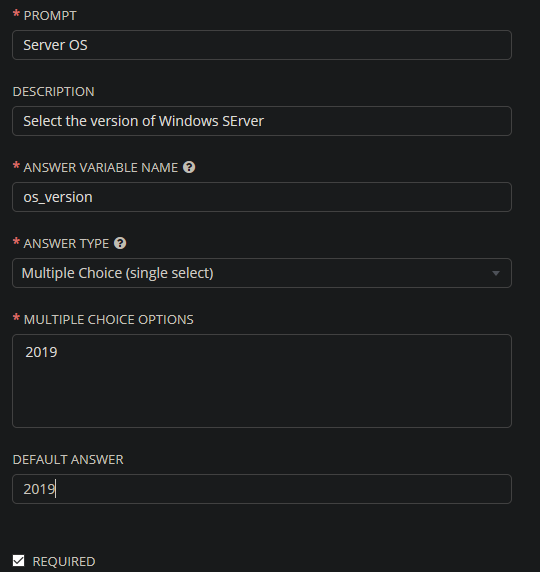Click into the Description input field
540x572 pixels.
click(262, 121)
